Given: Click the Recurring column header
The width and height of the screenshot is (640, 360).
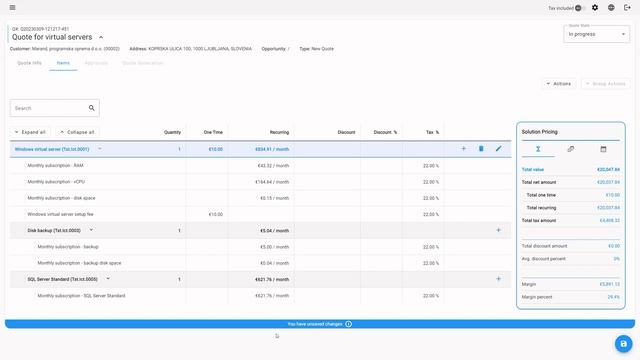Looking at the screenshot, I should click(279, 132).
